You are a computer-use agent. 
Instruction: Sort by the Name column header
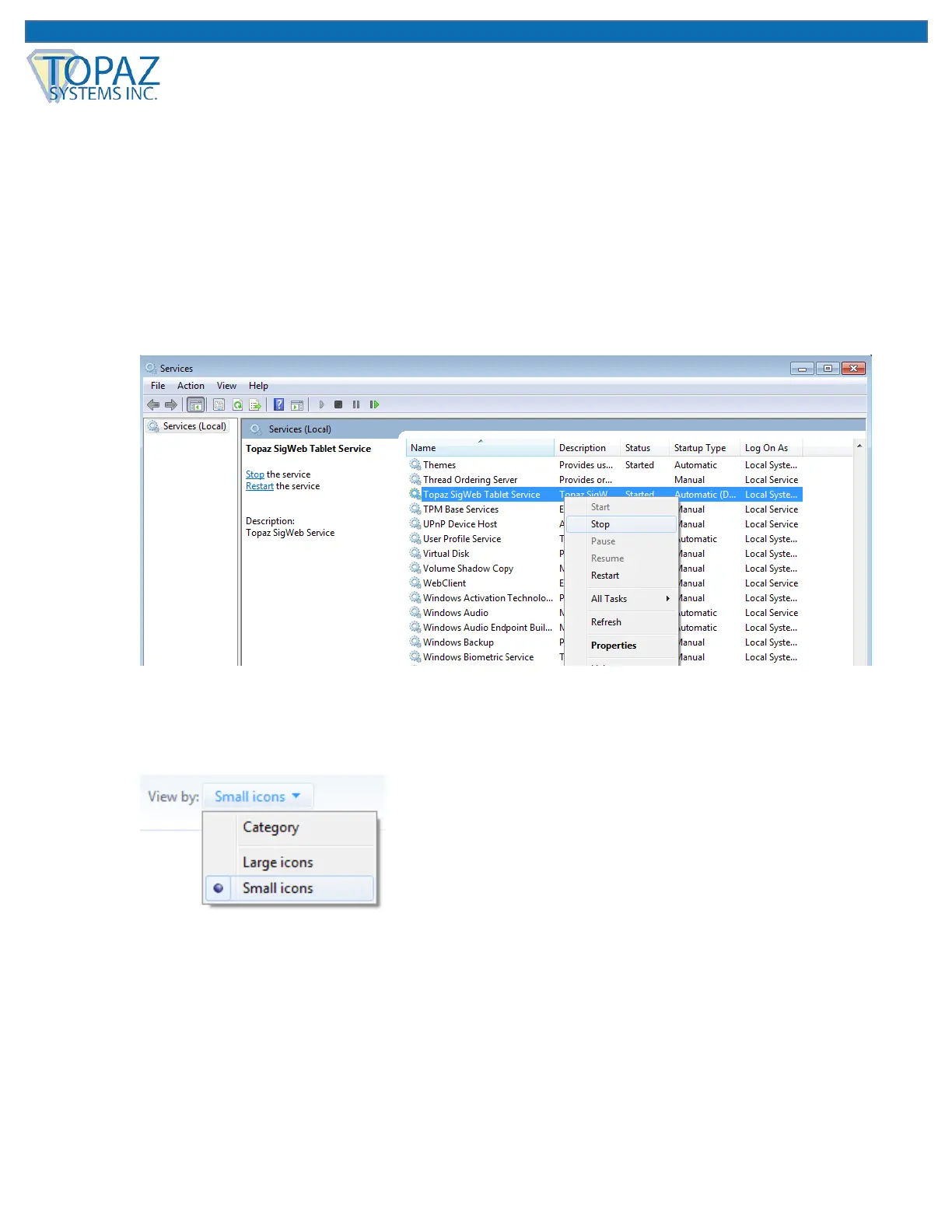coord(480,448)
